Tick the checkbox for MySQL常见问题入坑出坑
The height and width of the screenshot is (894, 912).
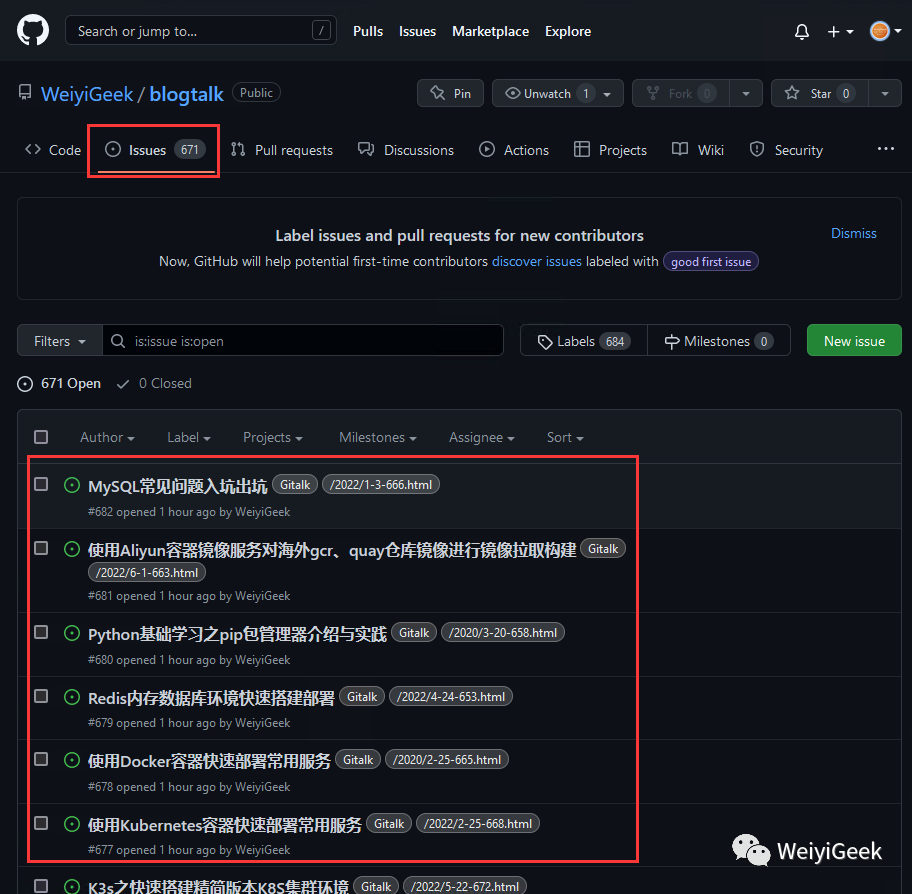[41, 484]
